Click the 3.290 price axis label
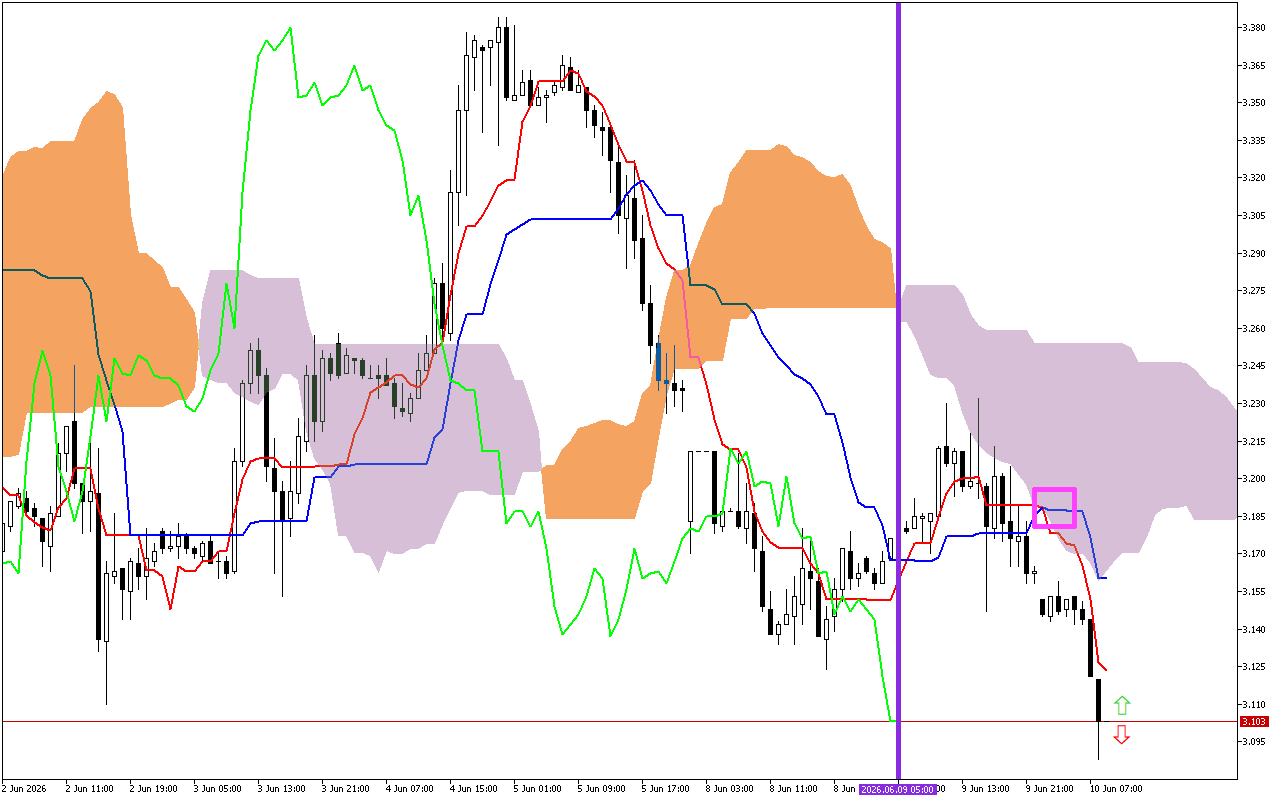Viewport: 1280px width, 800px height. click(1253, 253)
